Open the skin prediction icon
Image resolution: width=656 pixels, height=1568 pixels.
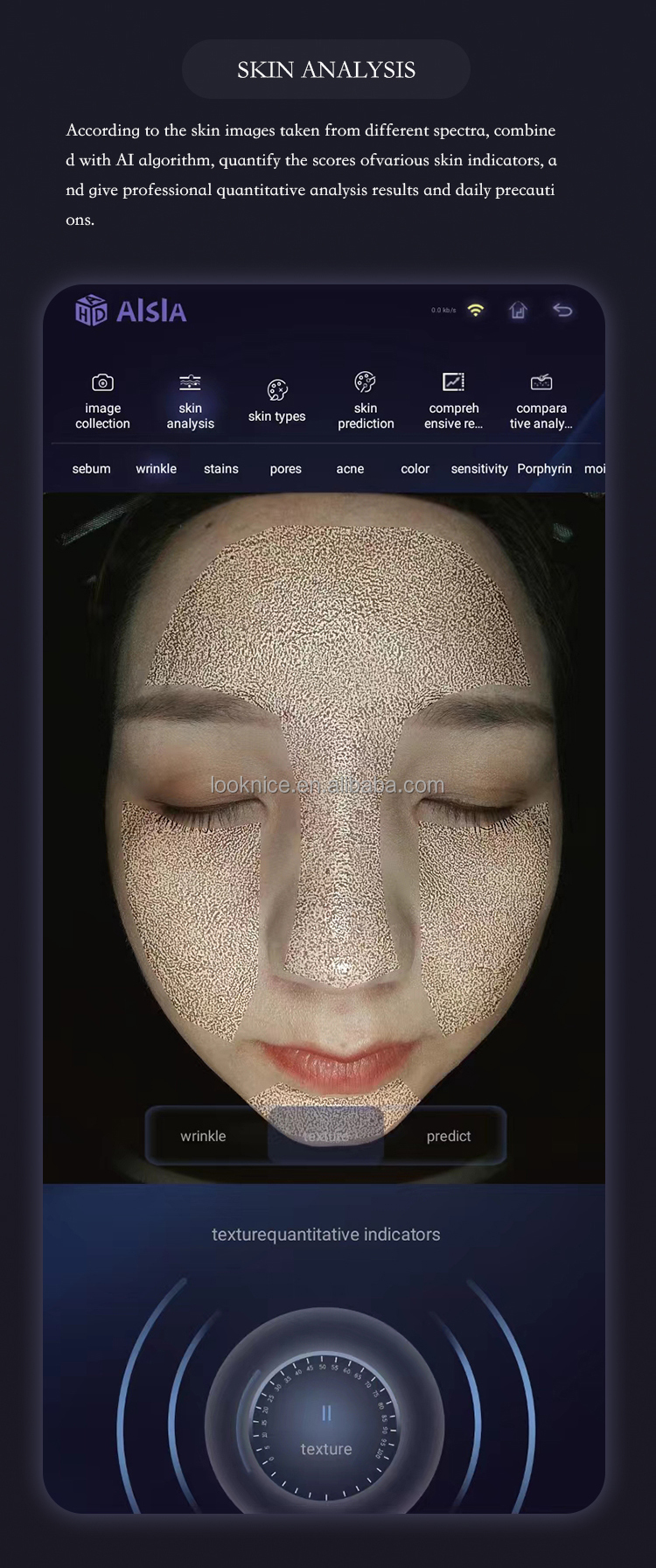366,382
